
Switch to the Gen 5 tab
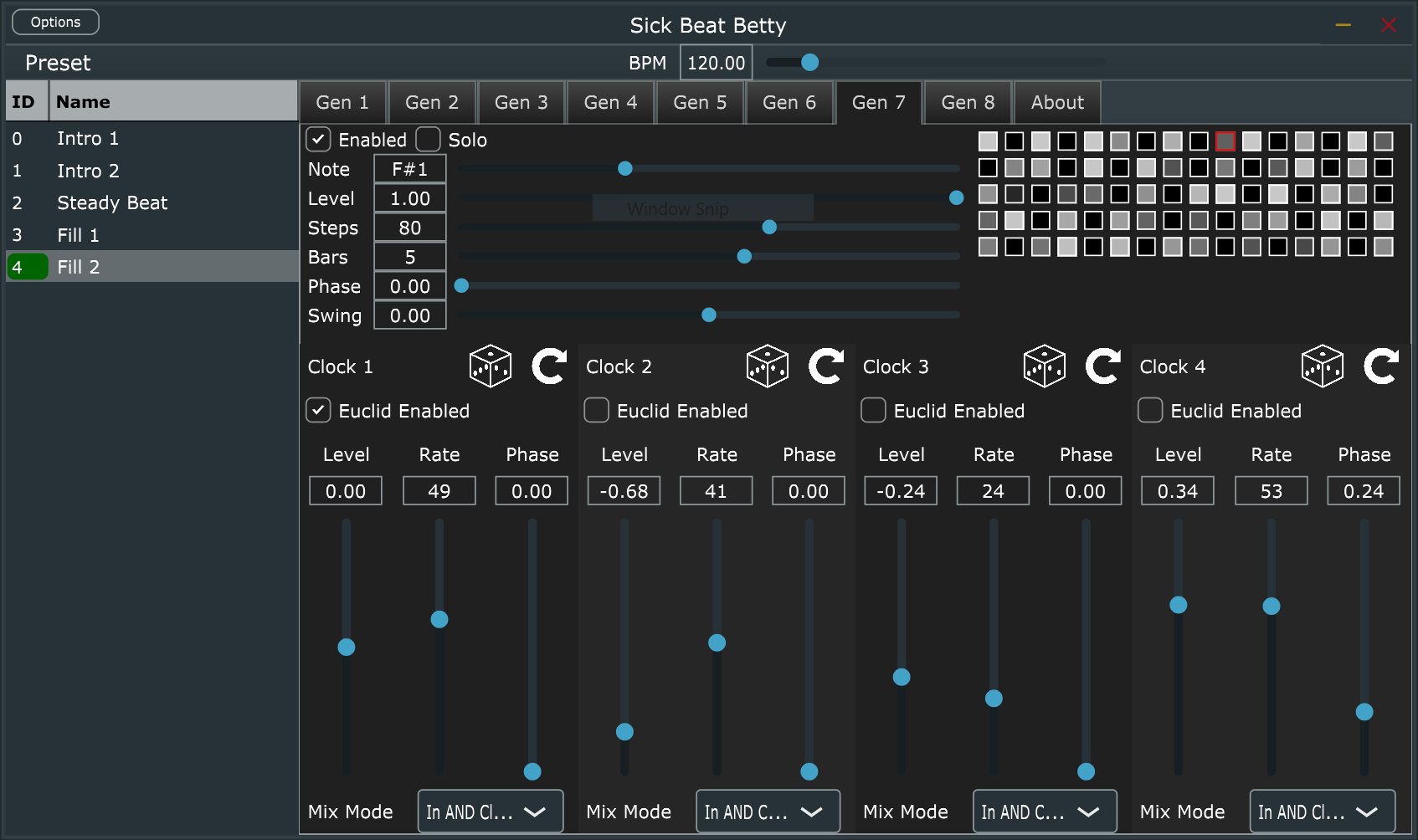point(701,102)
